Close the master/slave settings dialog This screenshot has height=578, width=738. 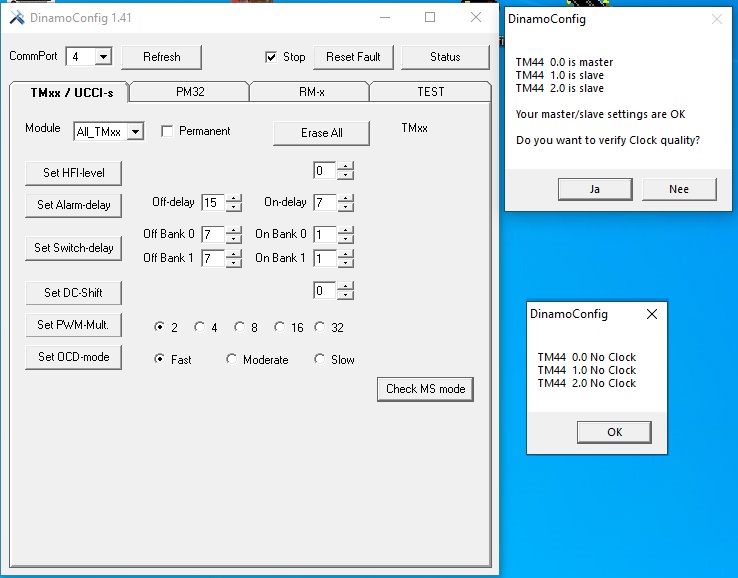(x=716, y=19)
